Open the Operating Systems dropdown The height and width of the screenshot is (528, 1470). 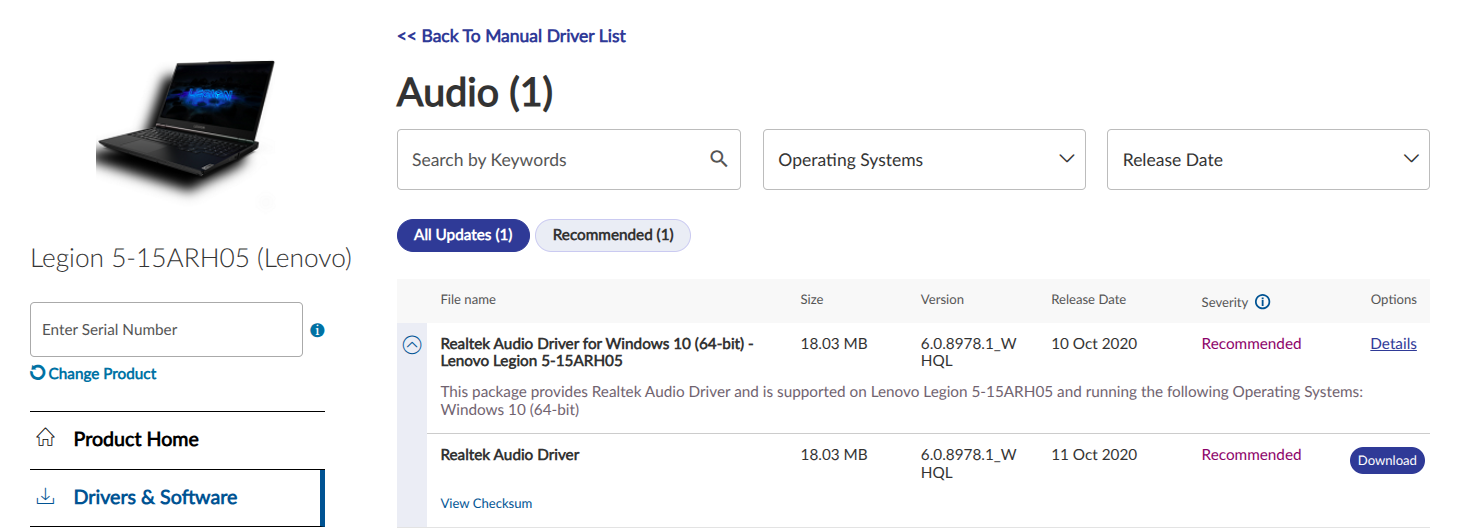[924, 160]
